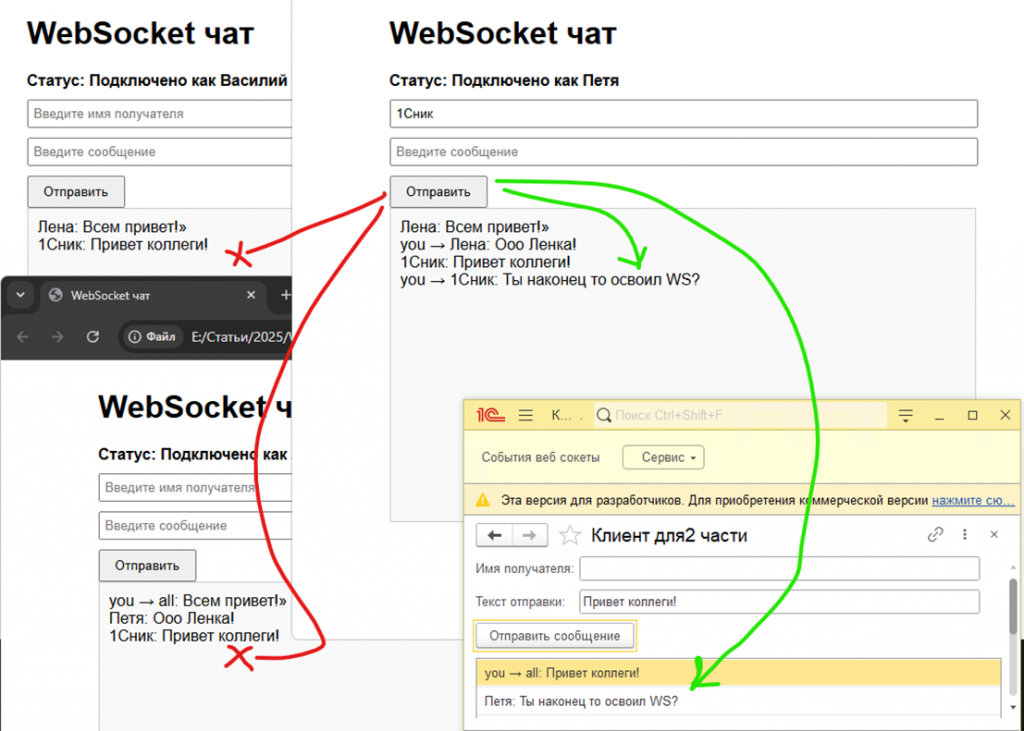Click 1Сник: Привет коллеги! in bottom-left chat
1024x731 pixels.
(194, 636)
